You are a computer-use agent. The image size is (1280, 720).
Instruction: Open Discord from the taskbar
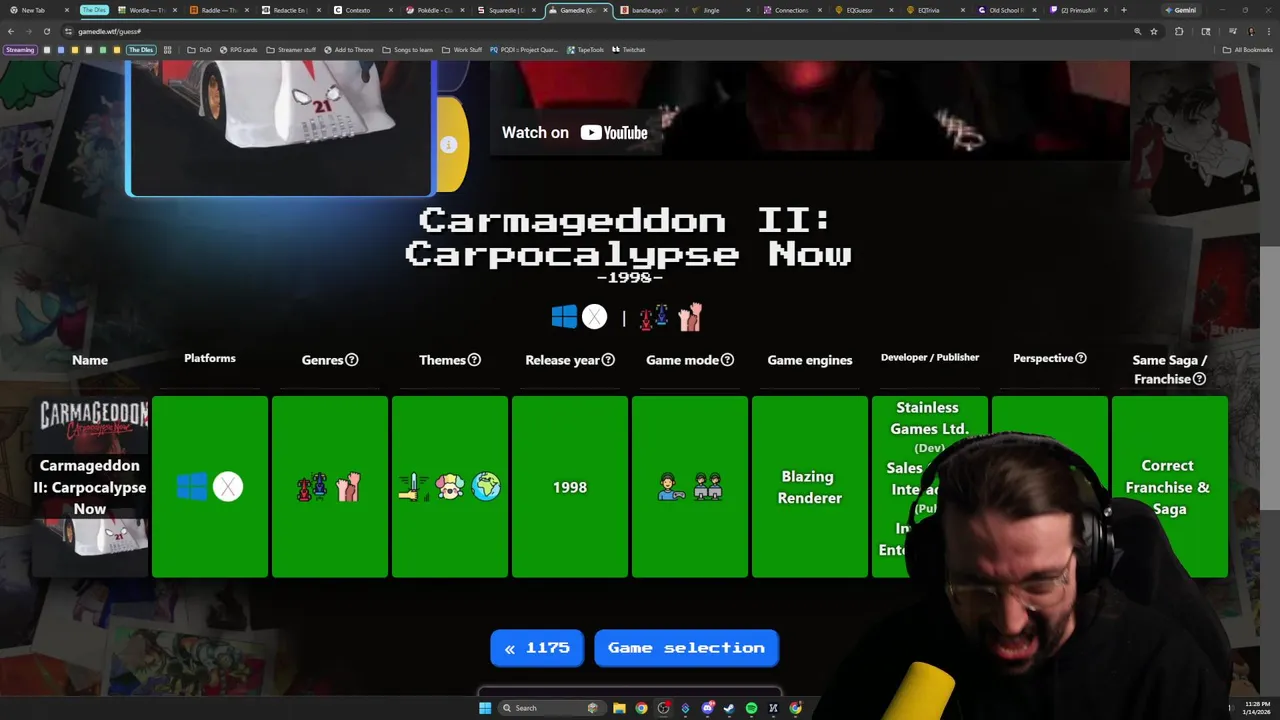click(x=707, y=708)
